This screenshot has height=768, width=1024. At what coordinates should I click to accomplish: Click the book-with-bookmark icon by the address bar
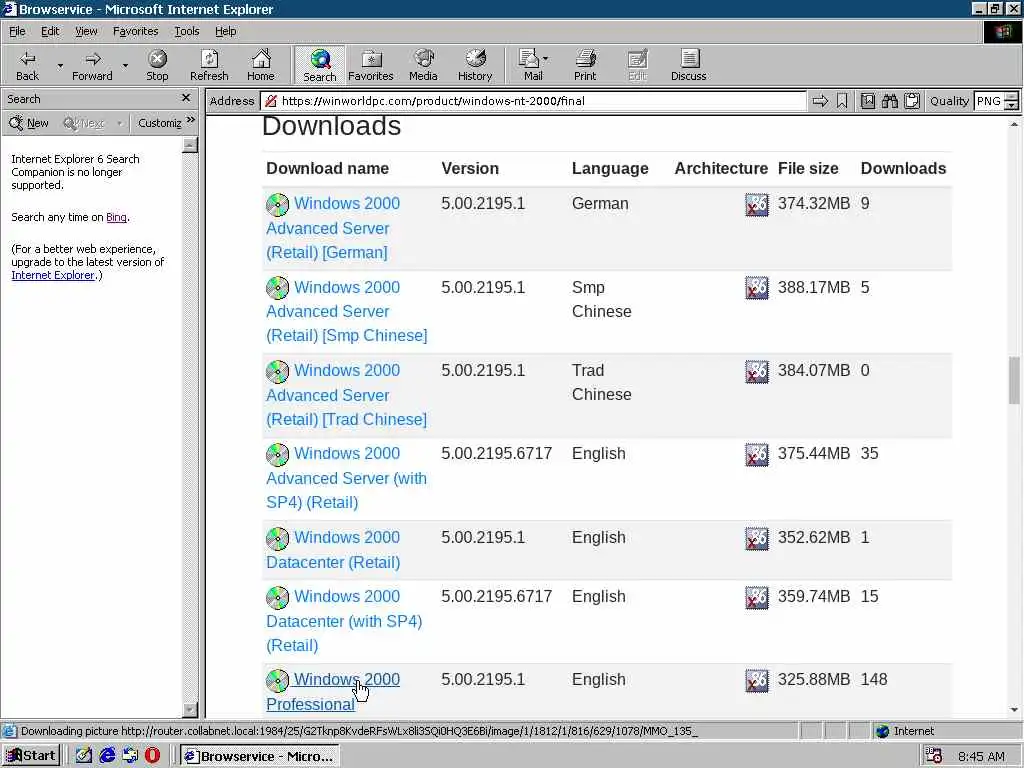(x=867, y=101)
